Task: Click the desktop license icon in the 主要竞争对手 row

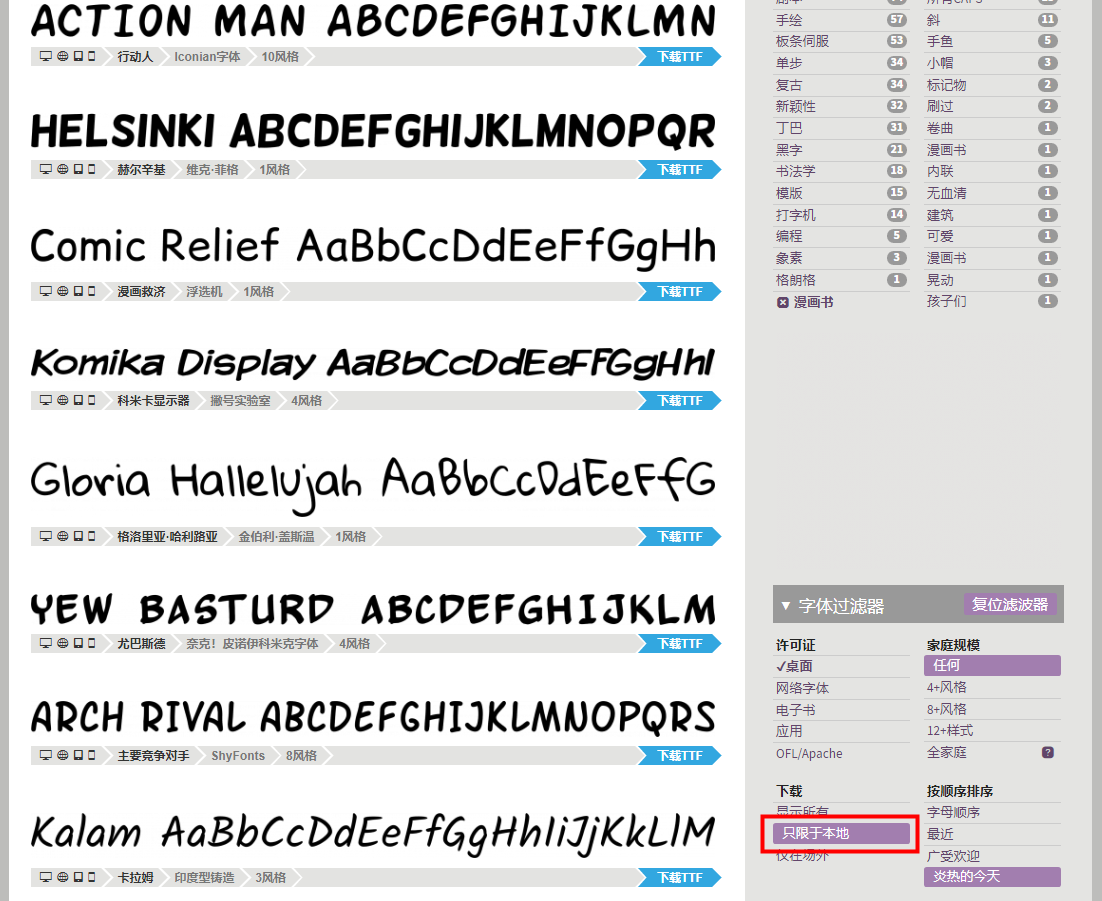Action: (x=46, y=755)
